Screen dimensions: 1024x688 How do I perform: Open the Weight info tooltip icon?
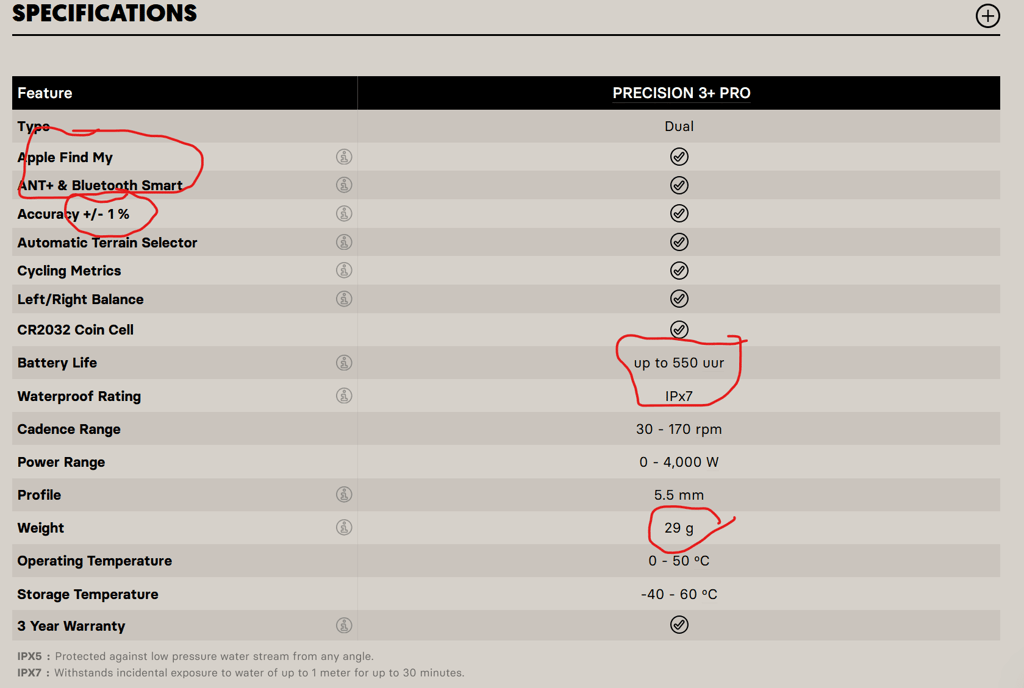pos(344,527)
